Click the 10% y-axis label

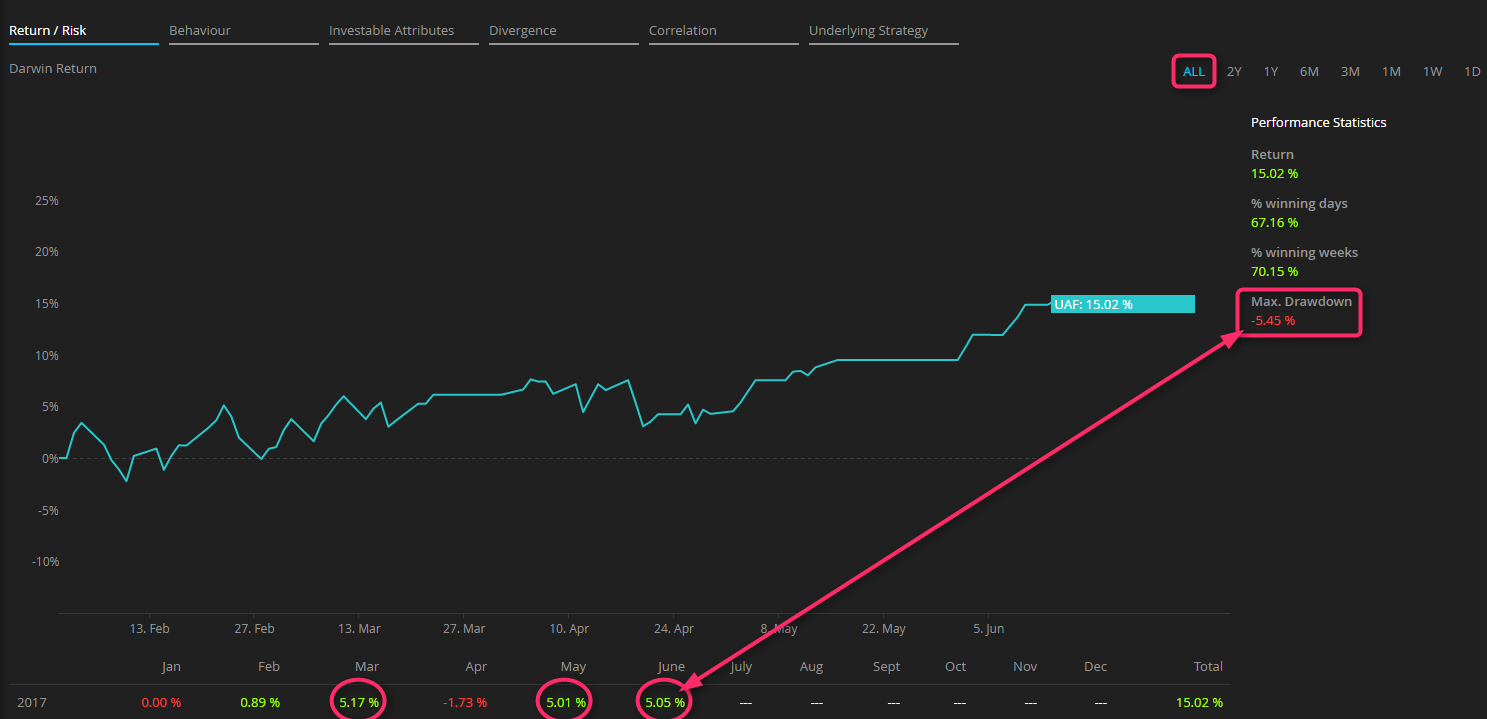[46, 355]
